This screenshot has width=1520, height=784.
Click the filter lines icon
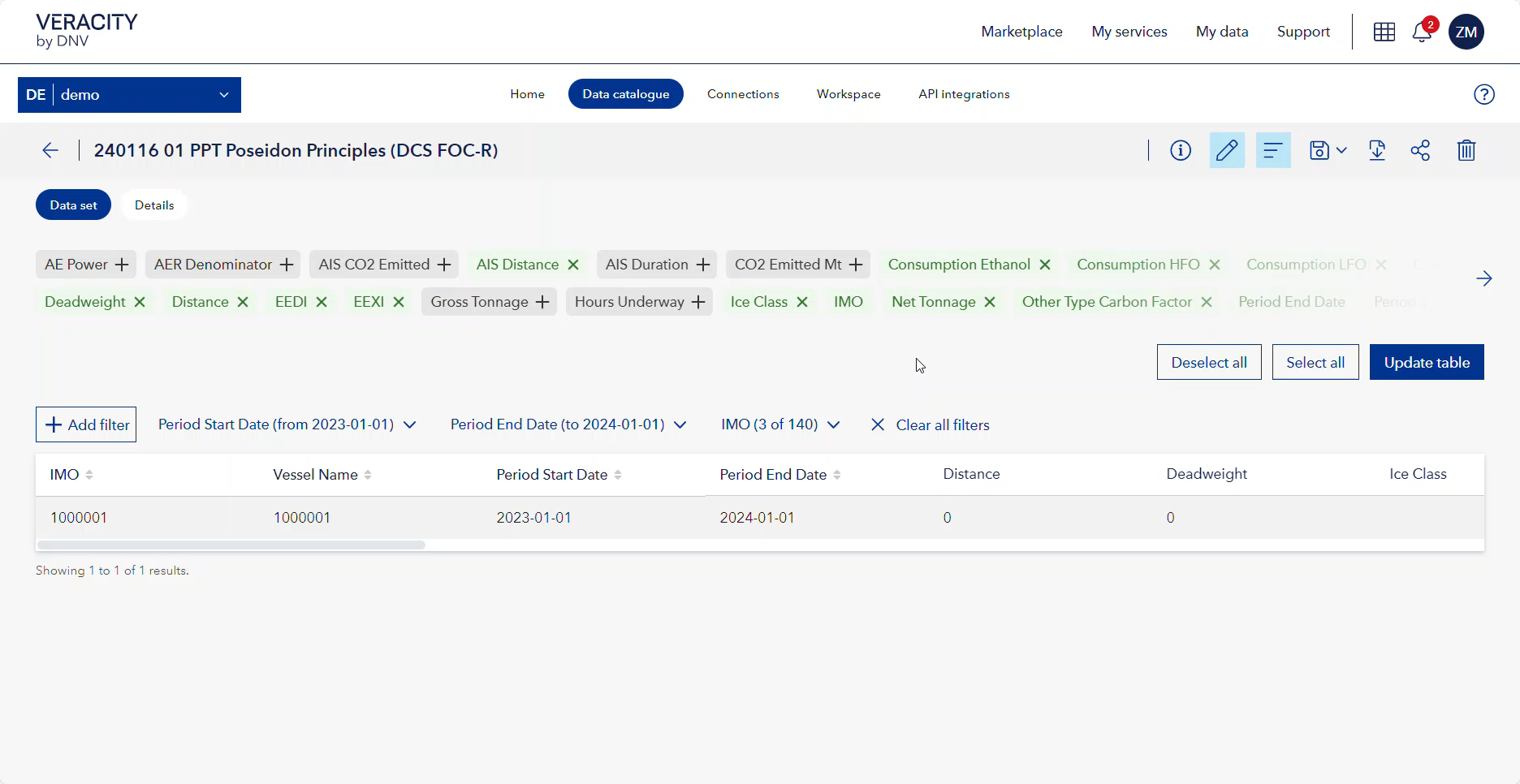point(1273,150)
